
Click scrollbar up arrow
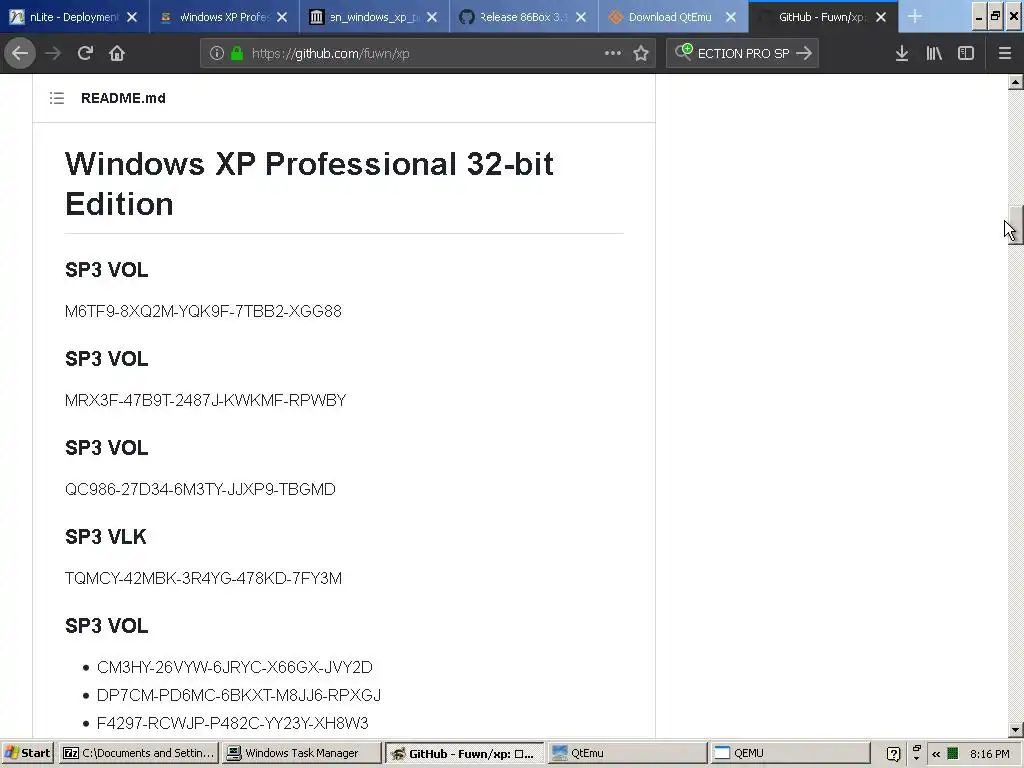(x=1015, y=82)
